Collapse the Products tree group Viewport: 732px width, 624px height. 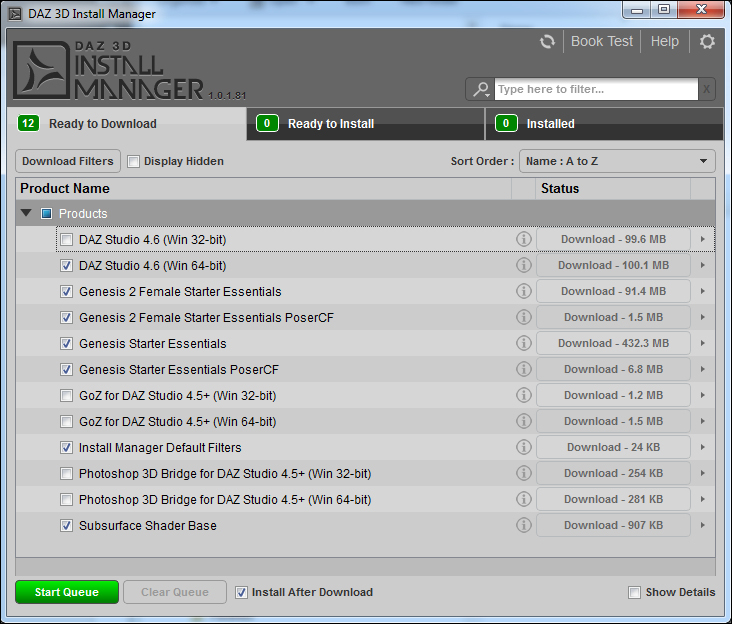(26, 213)
